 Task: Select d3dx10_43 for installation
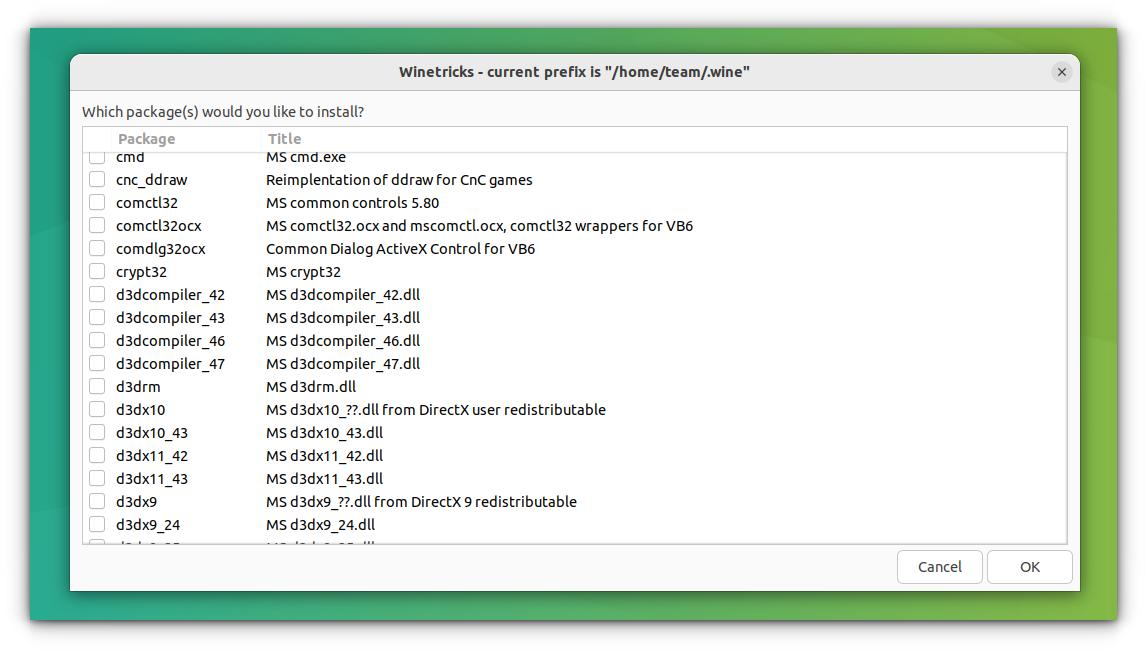(x=97, y=432)
